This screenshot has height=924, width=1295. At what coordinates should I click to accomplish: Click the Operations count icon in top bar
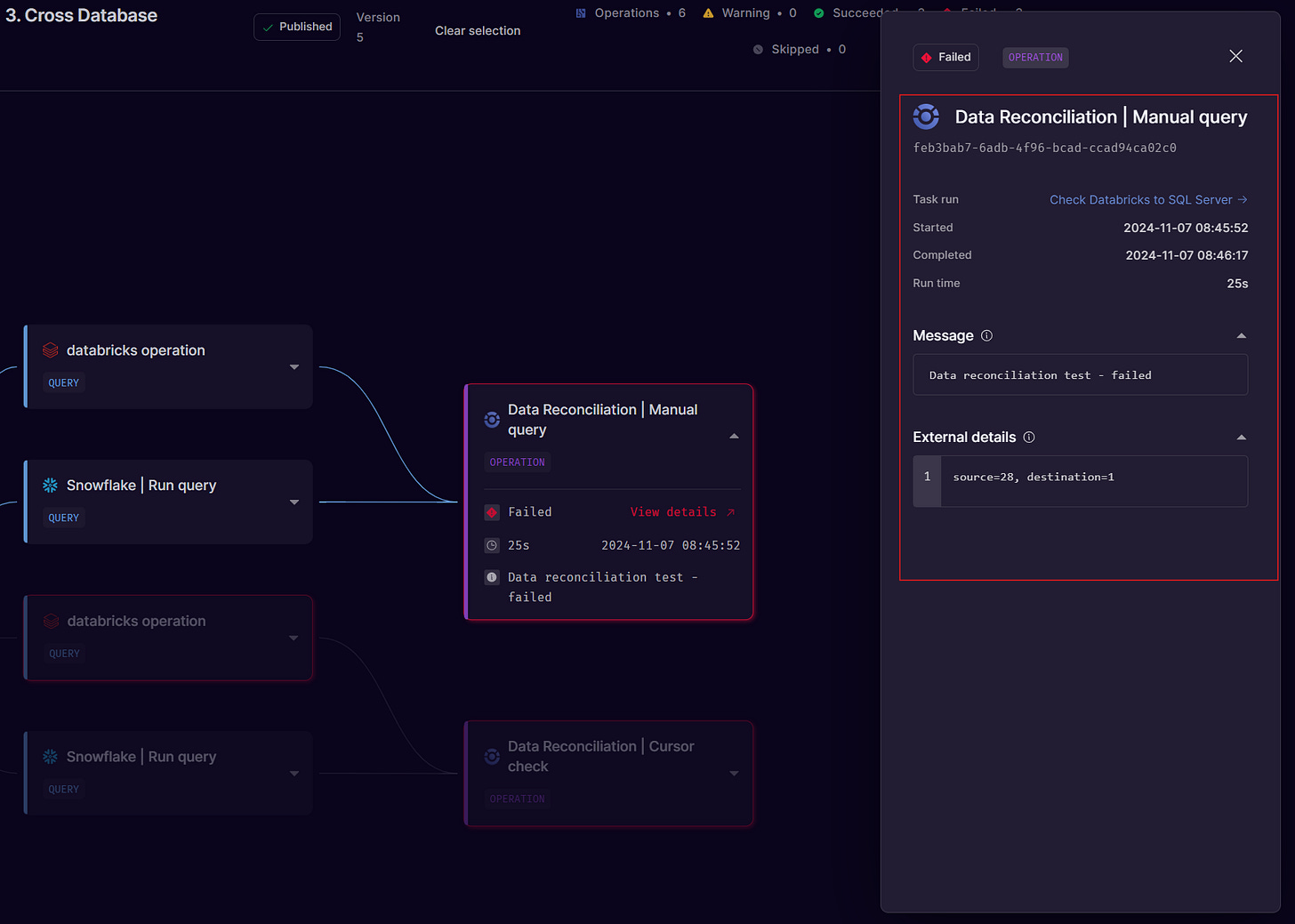pos(581,13)
